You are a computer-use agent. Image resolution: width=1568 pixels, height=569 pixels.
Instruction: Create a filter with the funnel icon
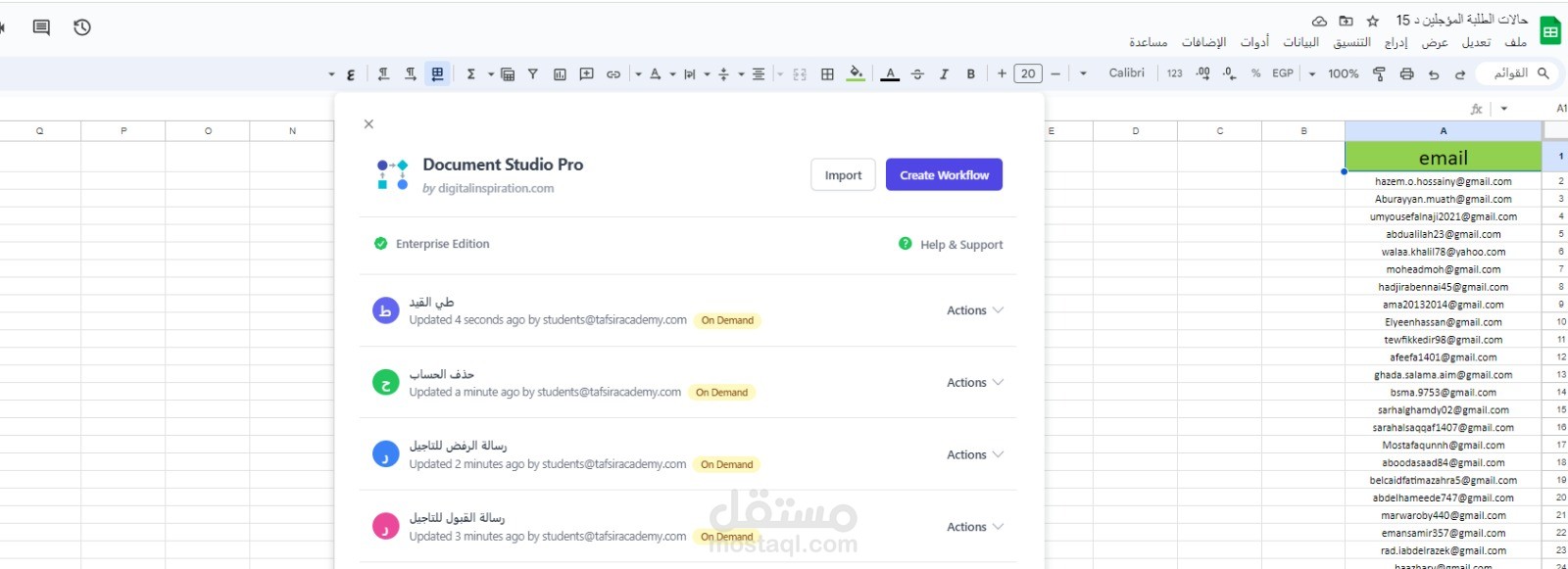pyautogui.click(x=533, y=73)
